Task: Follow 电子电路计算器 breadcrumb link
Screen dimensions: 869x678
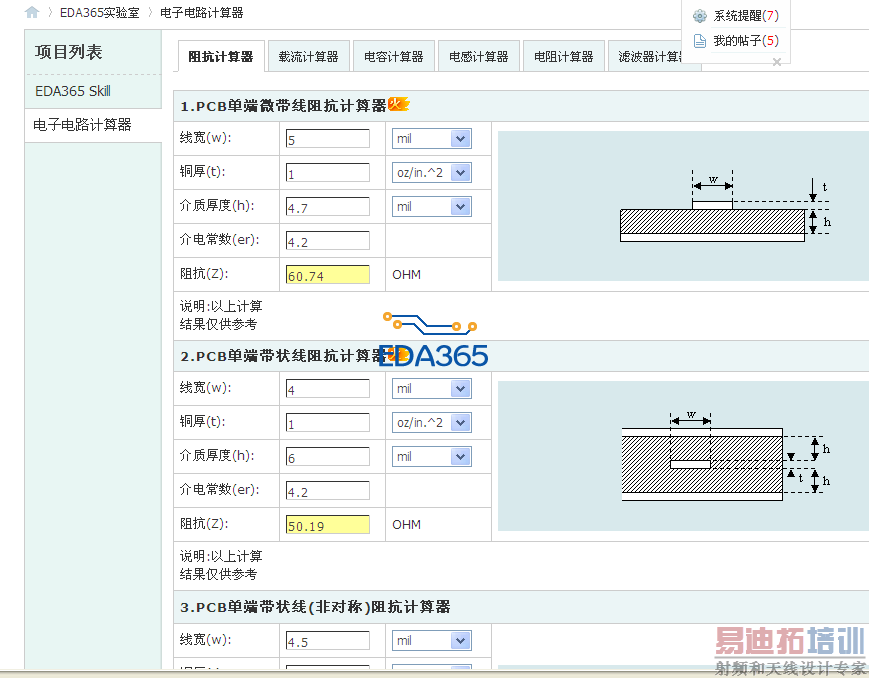Action: tap(202, 12)
